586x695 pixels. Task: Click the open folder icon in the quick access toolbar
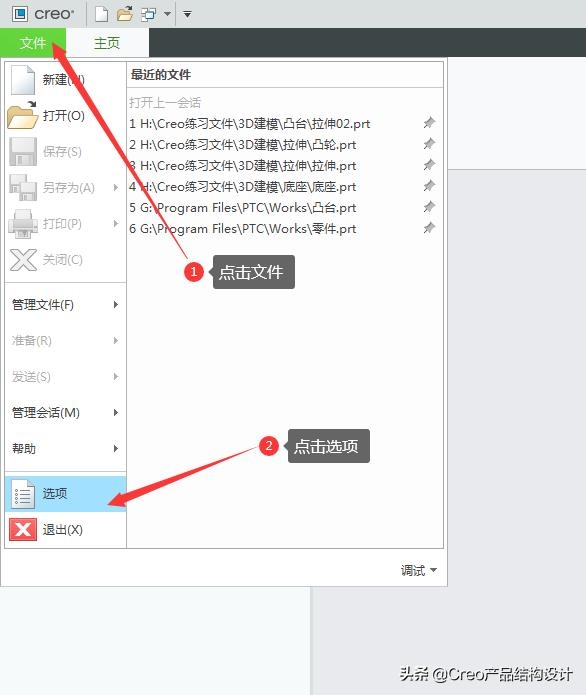125,14
